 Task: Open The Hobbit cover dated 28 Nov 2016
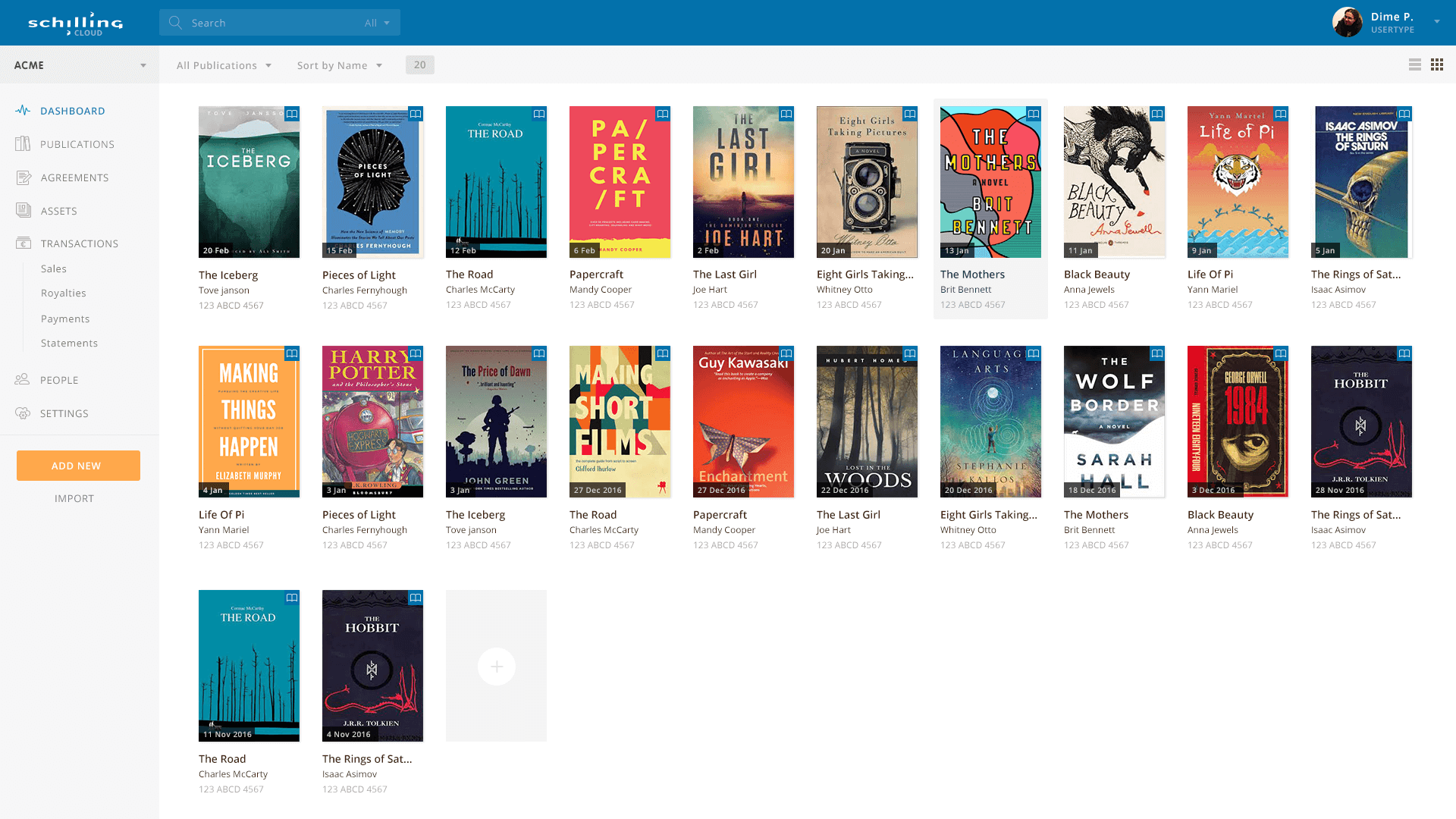pyautogui.click(x=1361, y=422)
